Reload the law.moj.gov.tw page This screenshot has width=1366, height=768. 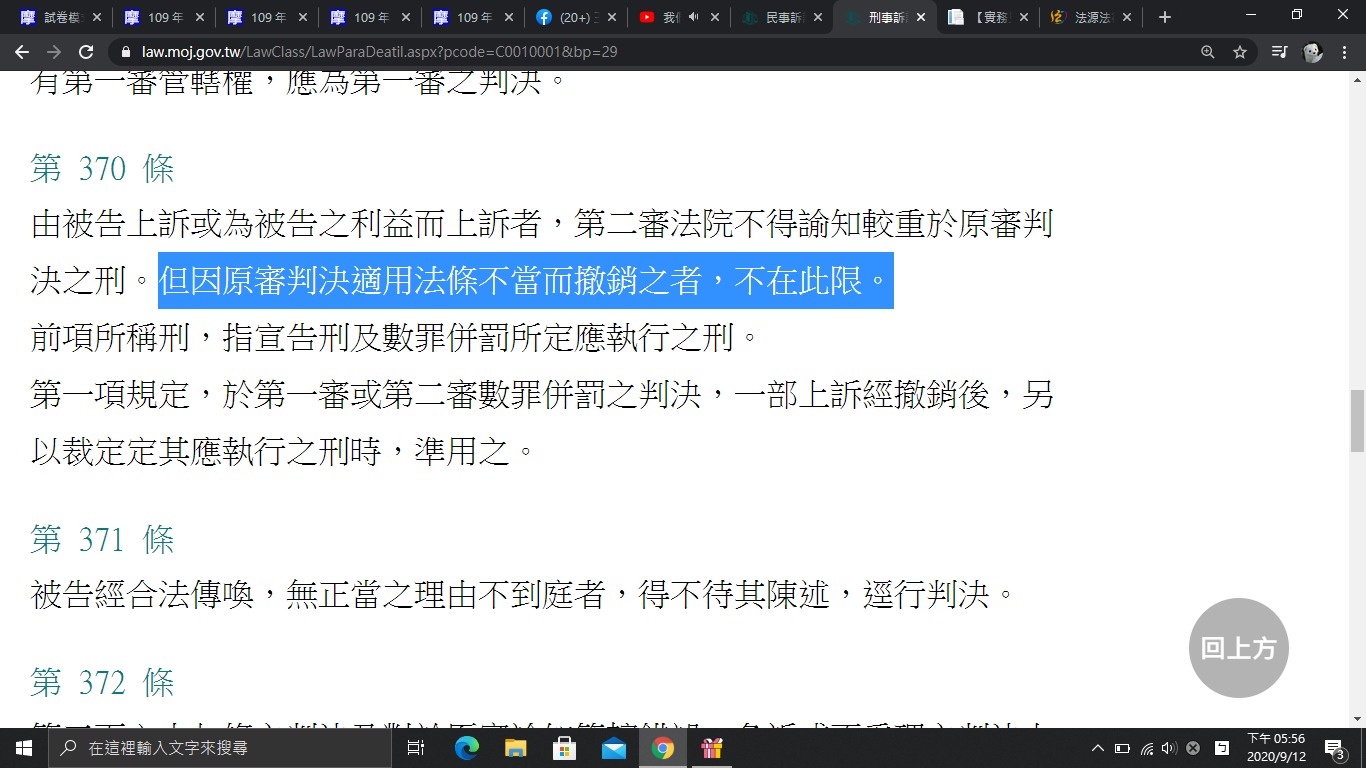click(86, 52)
